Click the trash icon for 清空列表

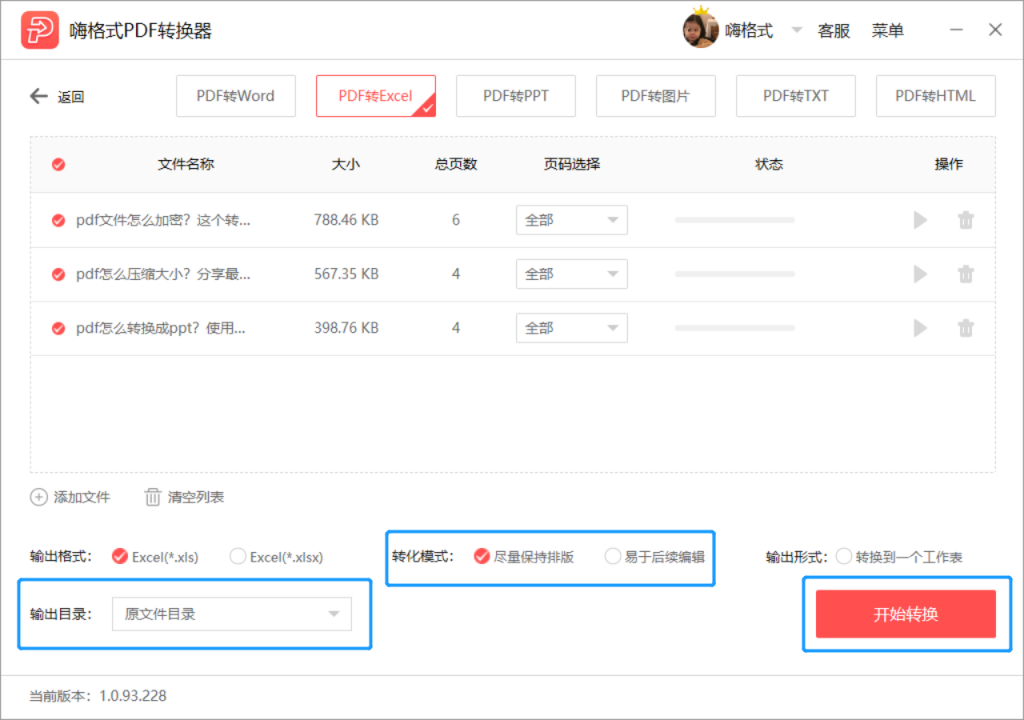point(152,497)
